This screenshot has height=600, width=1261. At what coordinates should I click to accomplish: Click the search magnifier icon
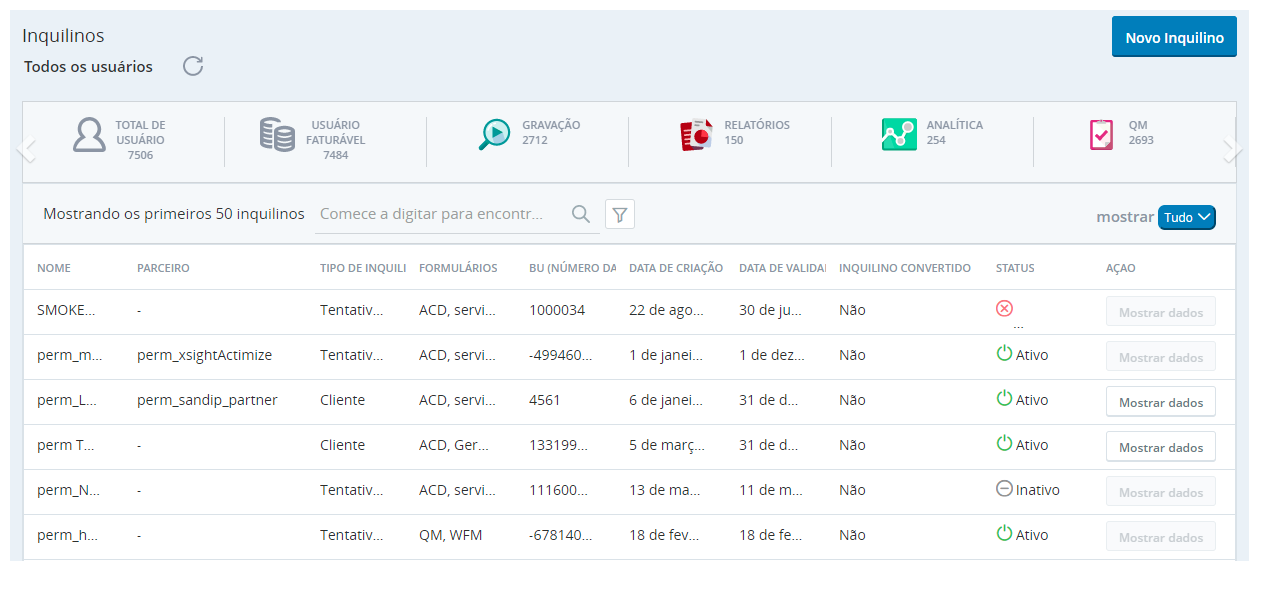(580, 214)
